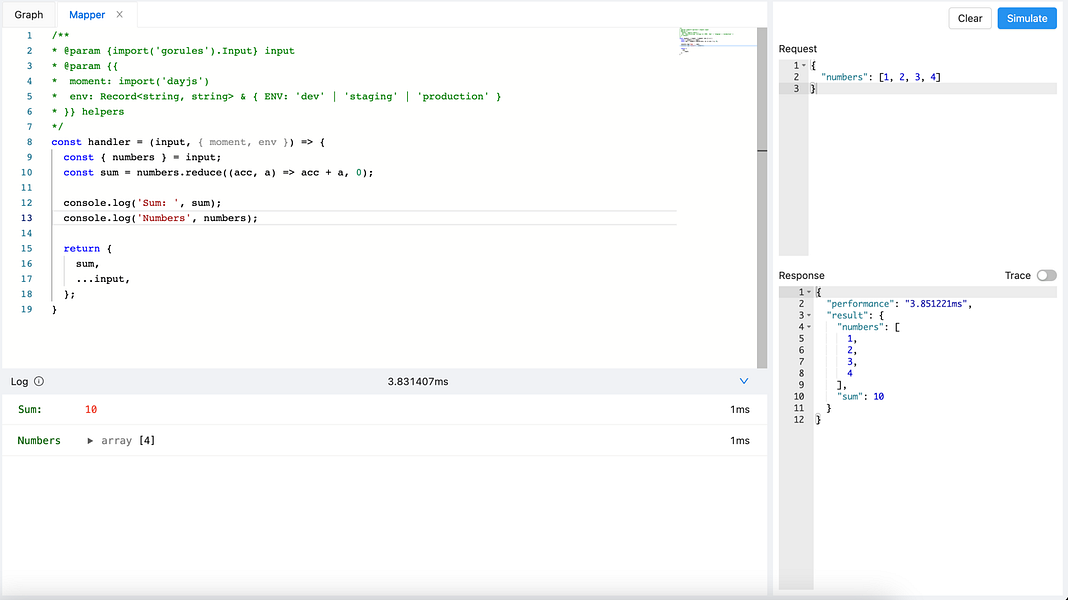Click the Simulate button
Viewport: 1068px width, 600px height.
[1026, 18]
